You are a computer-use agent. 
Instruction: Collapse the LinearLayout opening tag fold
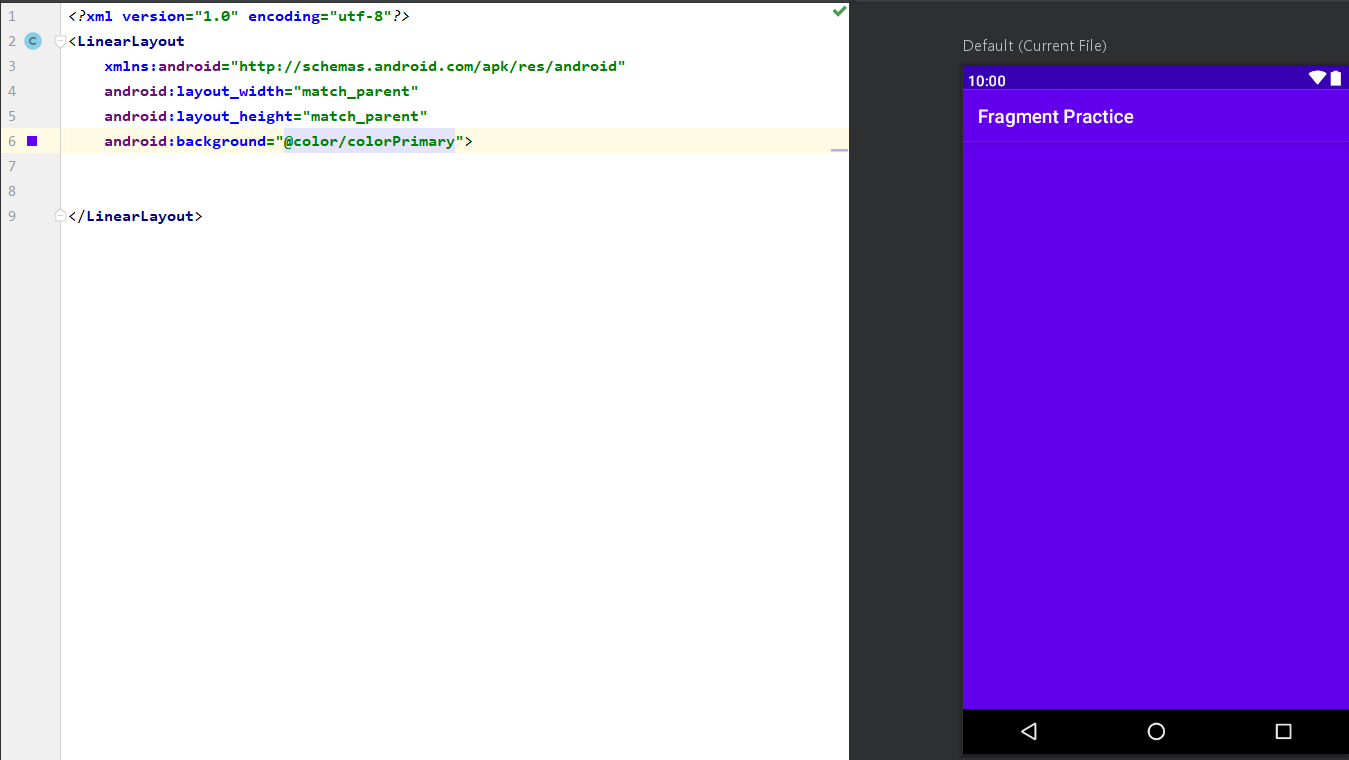(x=60, y=41)
